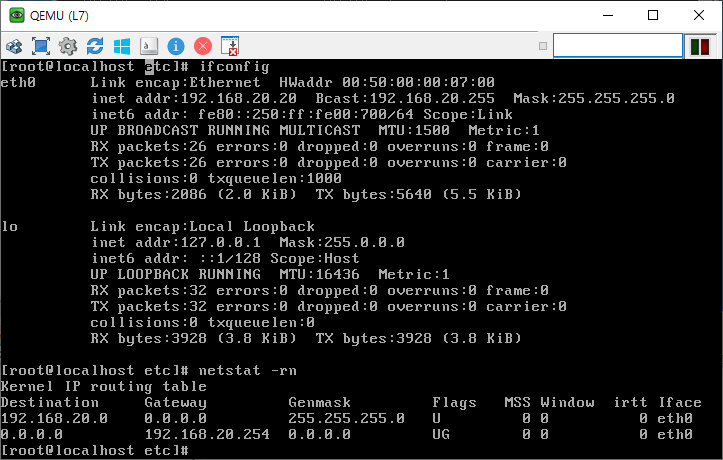Click the typed 'netstat -rn' command
The image size is (723, 460).
248,371
